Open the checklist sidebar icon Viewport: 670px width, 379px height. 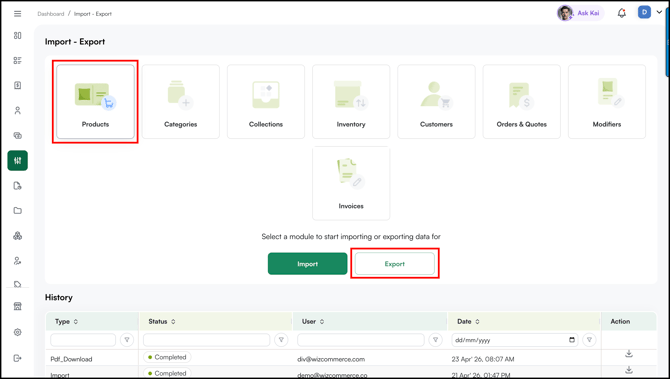tap(18, 60)
